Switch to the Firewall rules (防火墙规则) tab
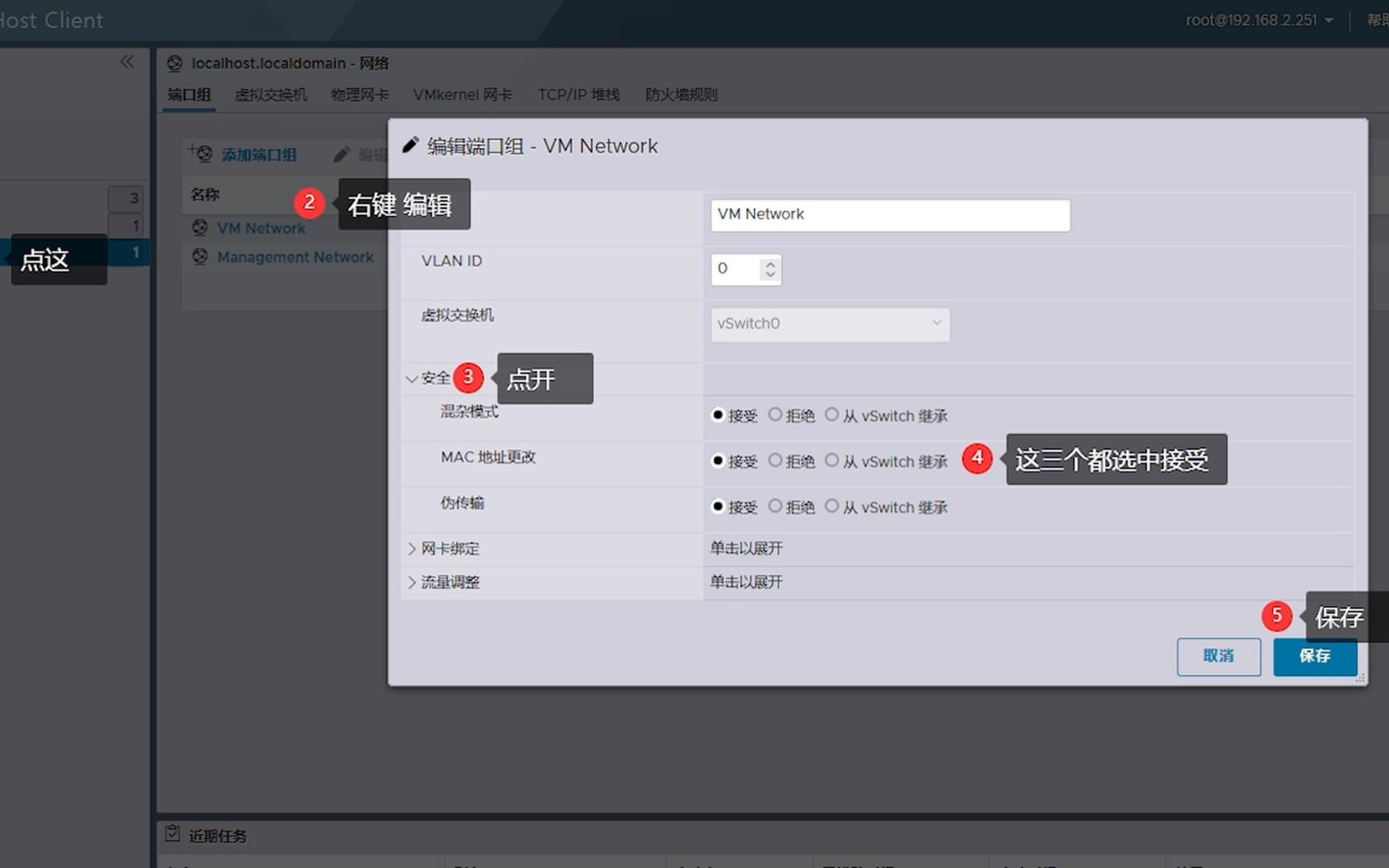 pyautogui.click(x=681, y=95)
